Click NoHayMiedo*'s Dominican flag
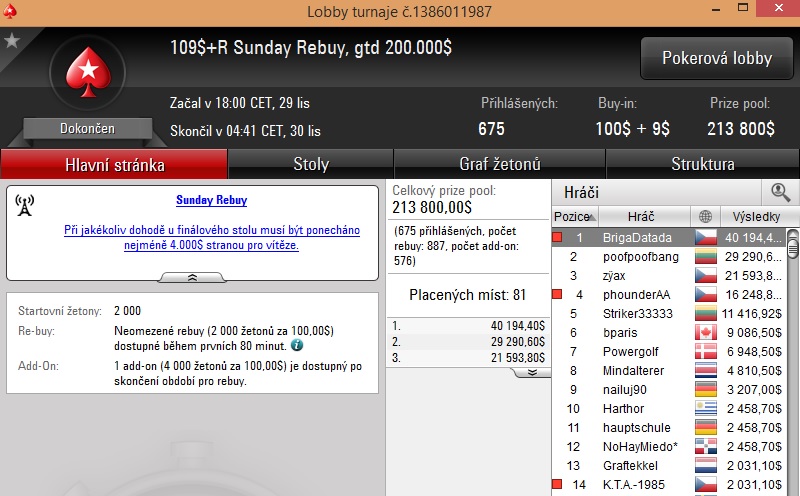 pos(706,447)
